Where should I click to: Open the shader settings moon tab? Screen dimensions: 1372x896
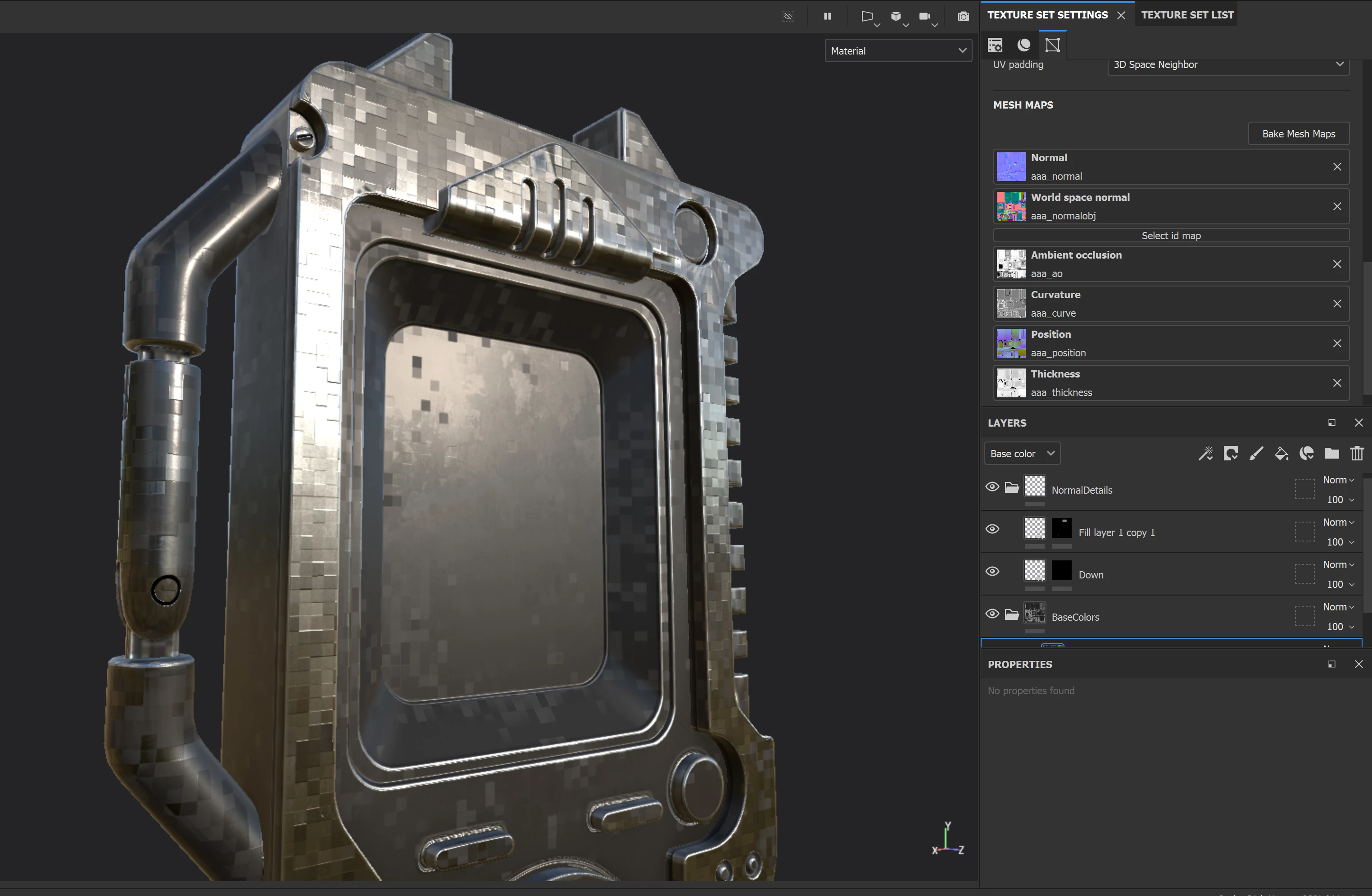[x=1024, y=45]
